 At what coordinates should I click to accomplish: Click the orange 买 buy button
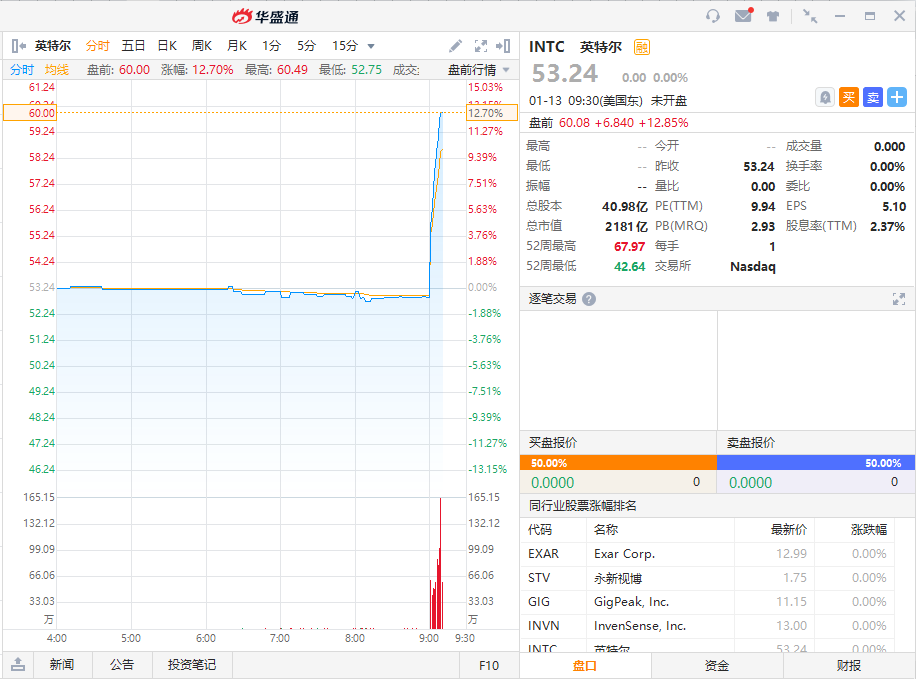click(849, 97)
